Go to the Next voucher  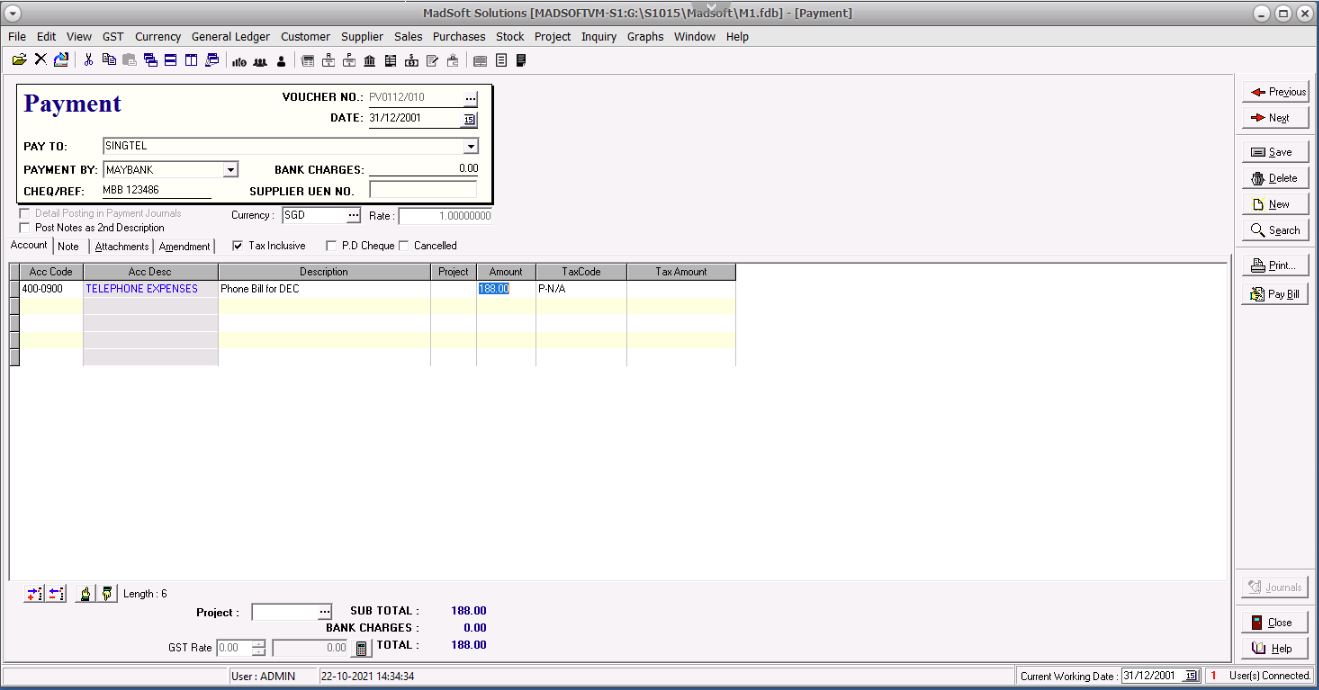pos(1275,118)
